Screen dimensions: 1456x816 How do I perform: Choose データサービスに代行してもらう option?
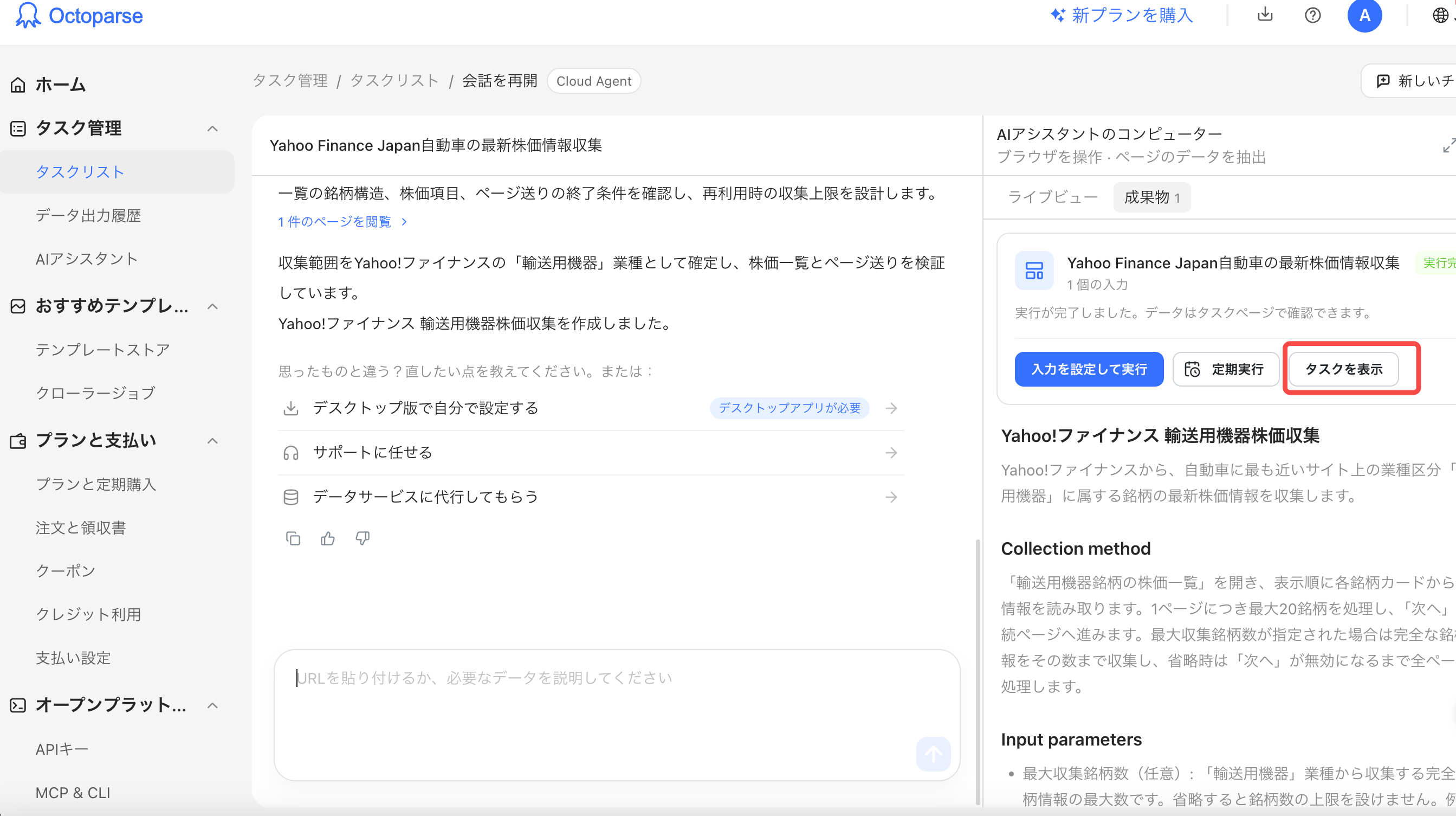pos(591,497)
